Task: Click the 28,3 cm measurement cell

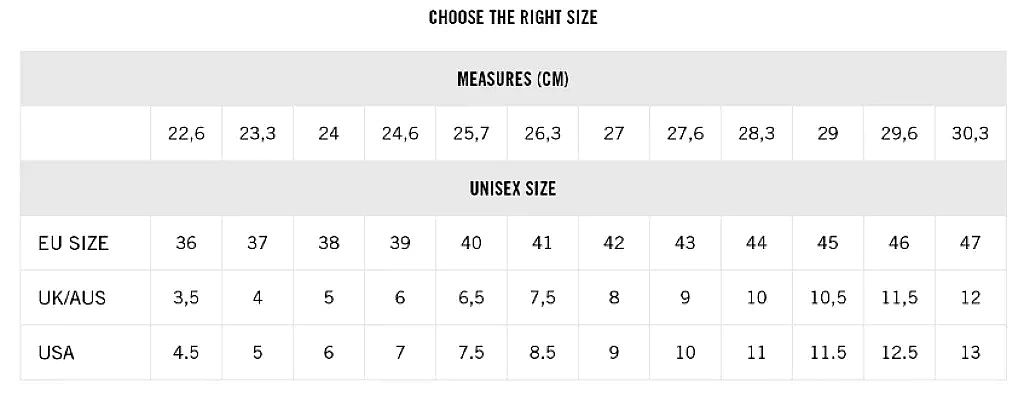Action: coord(756,134)
